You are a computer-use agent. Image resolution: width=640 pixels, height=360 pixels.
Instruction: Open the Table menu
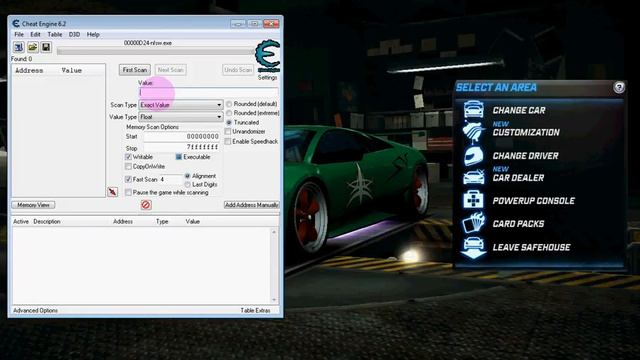(x=55, y=35)
